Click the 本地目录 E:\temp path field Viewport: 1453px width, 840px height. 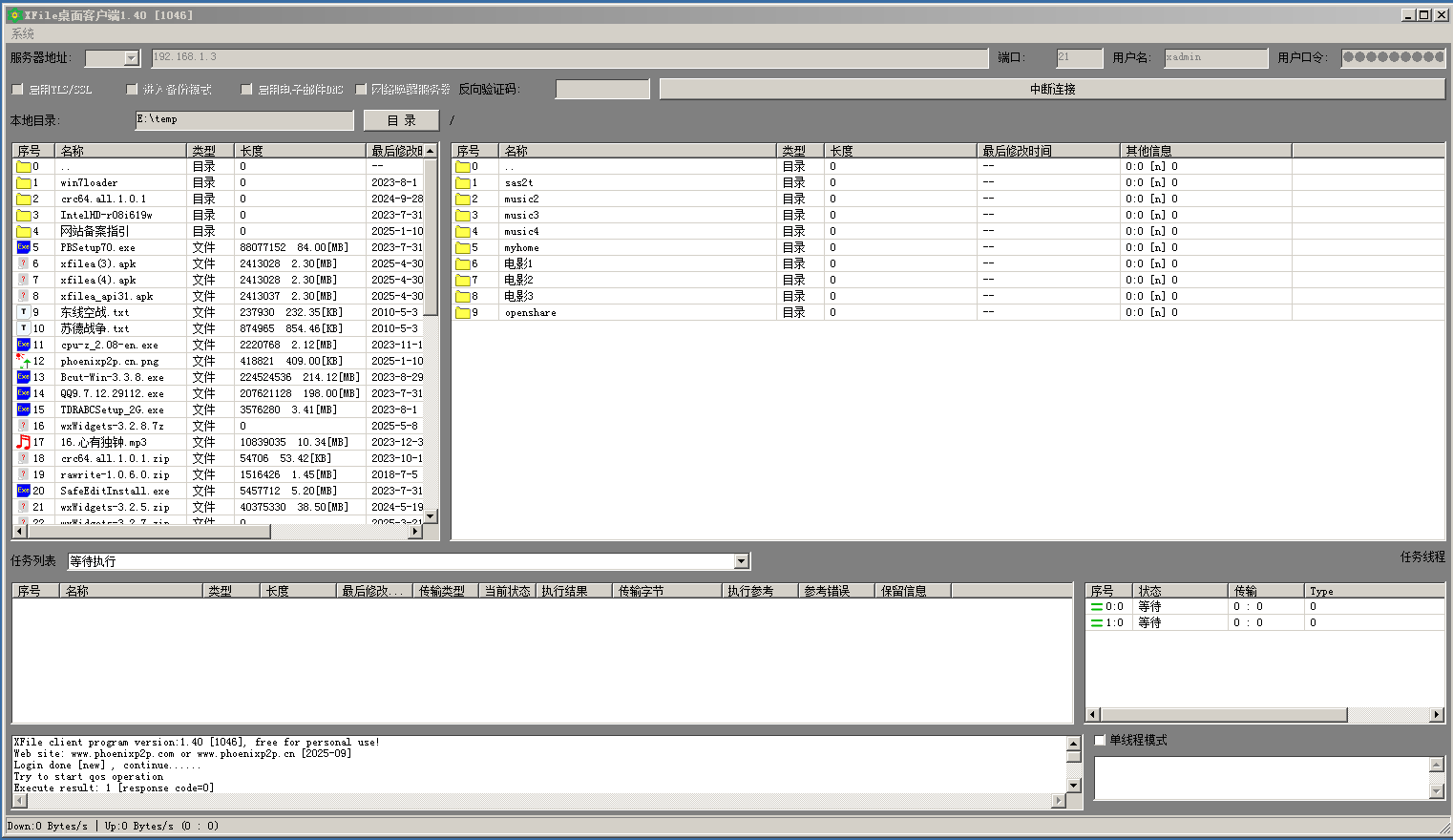coord(244,120)
